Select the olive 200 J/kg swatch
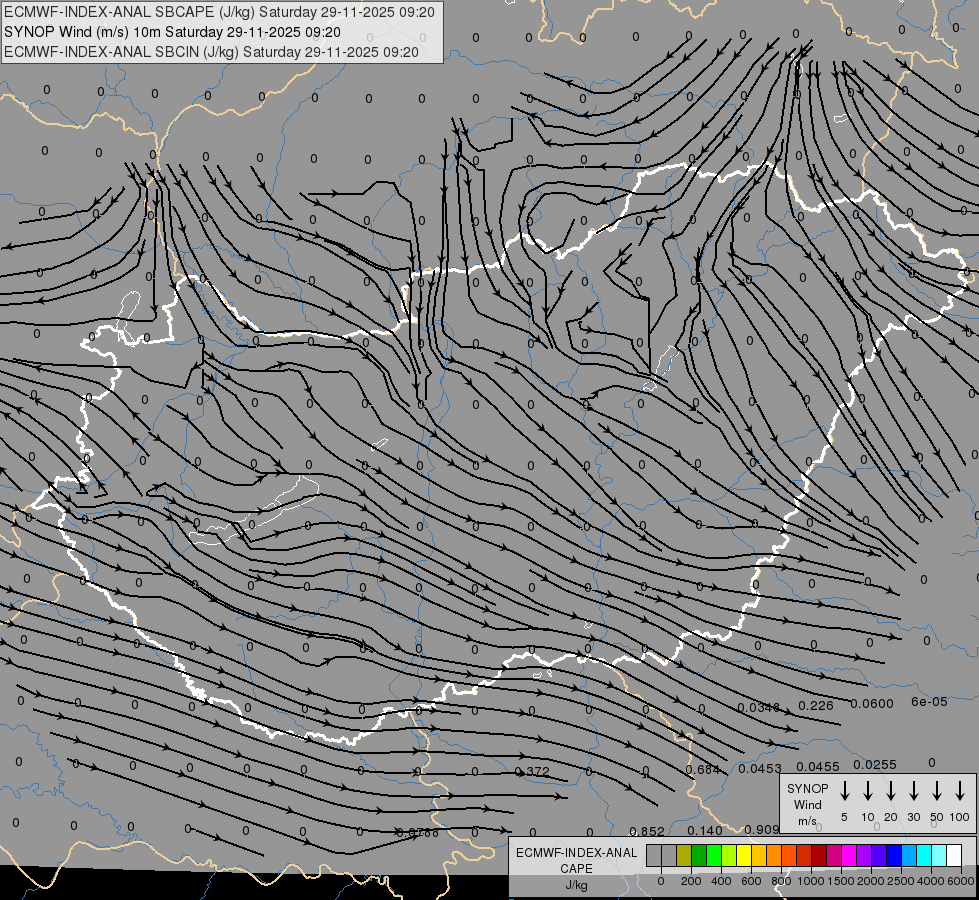979x900 pixels. [x=684, y=855]
